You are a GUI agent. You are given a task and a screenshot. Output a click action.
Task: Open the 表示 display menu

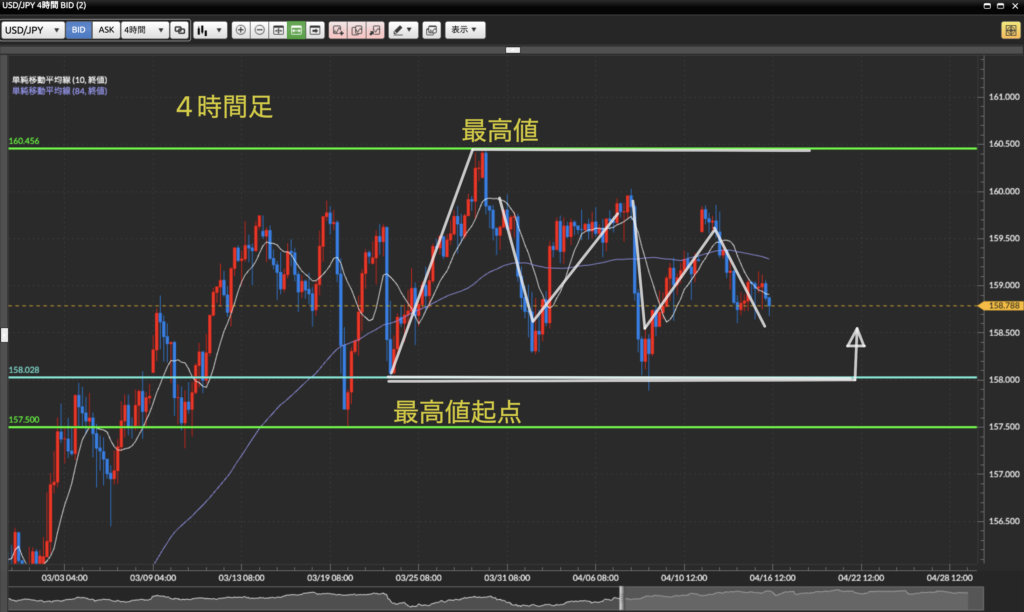pyautogui.click(x=465, y=30)
